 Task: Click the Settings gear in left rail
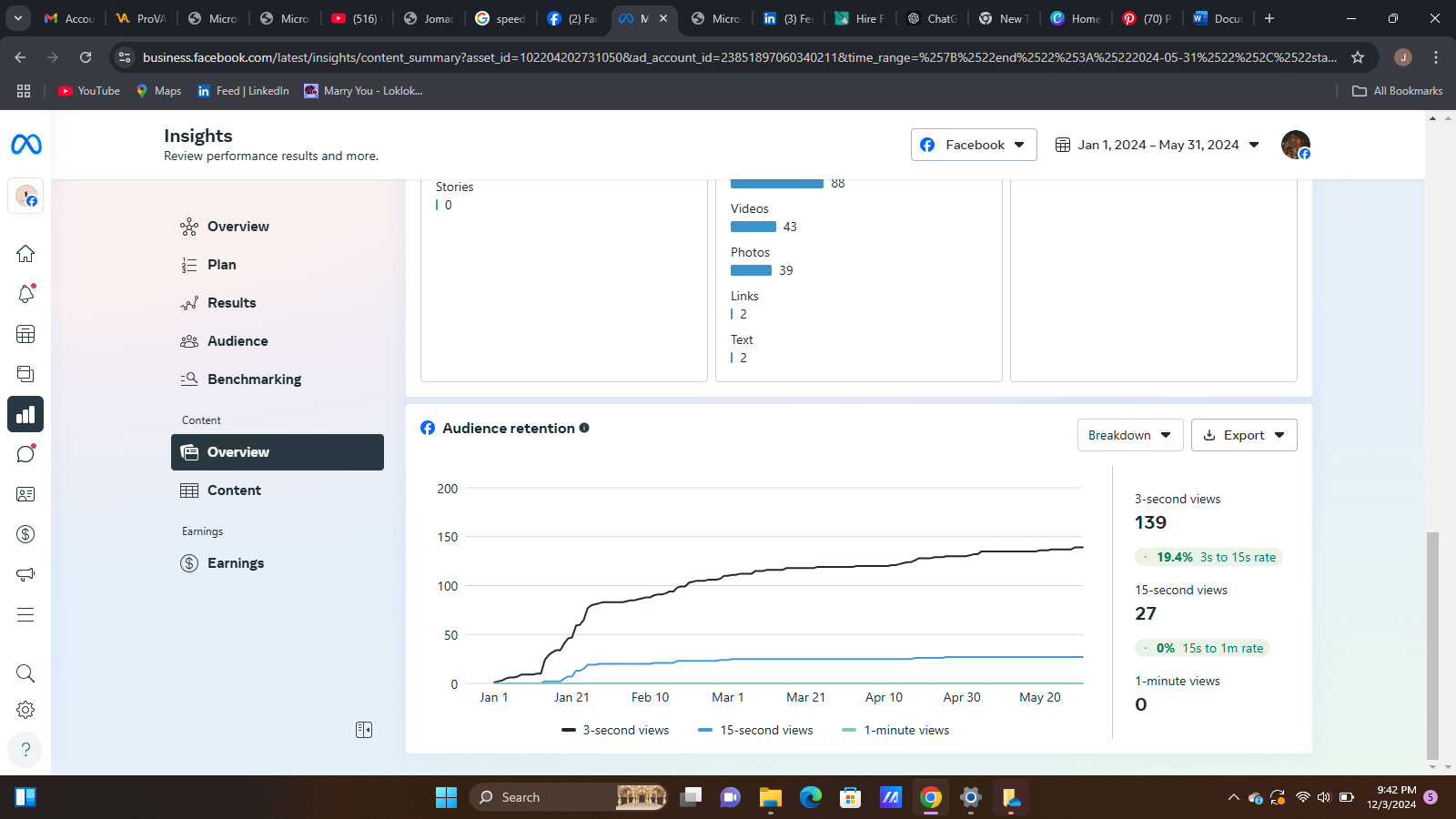[x=25, y=710]
